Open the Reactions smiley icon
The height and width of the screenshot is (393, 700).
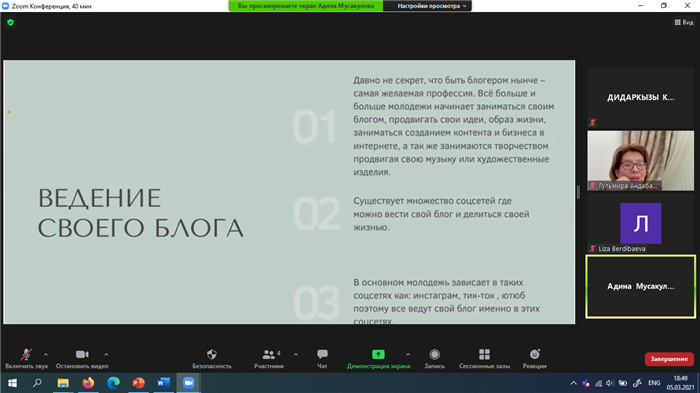534,354
